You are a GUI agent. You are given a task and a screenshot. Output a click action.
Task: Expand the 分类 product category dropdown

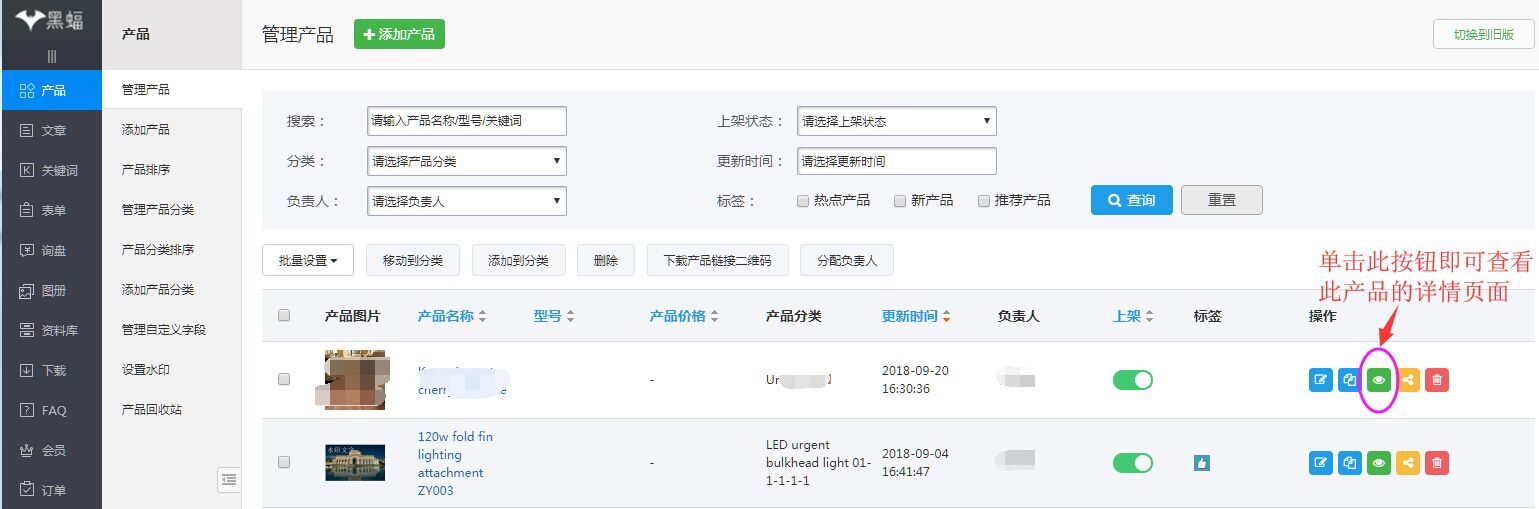click(466, 161)
